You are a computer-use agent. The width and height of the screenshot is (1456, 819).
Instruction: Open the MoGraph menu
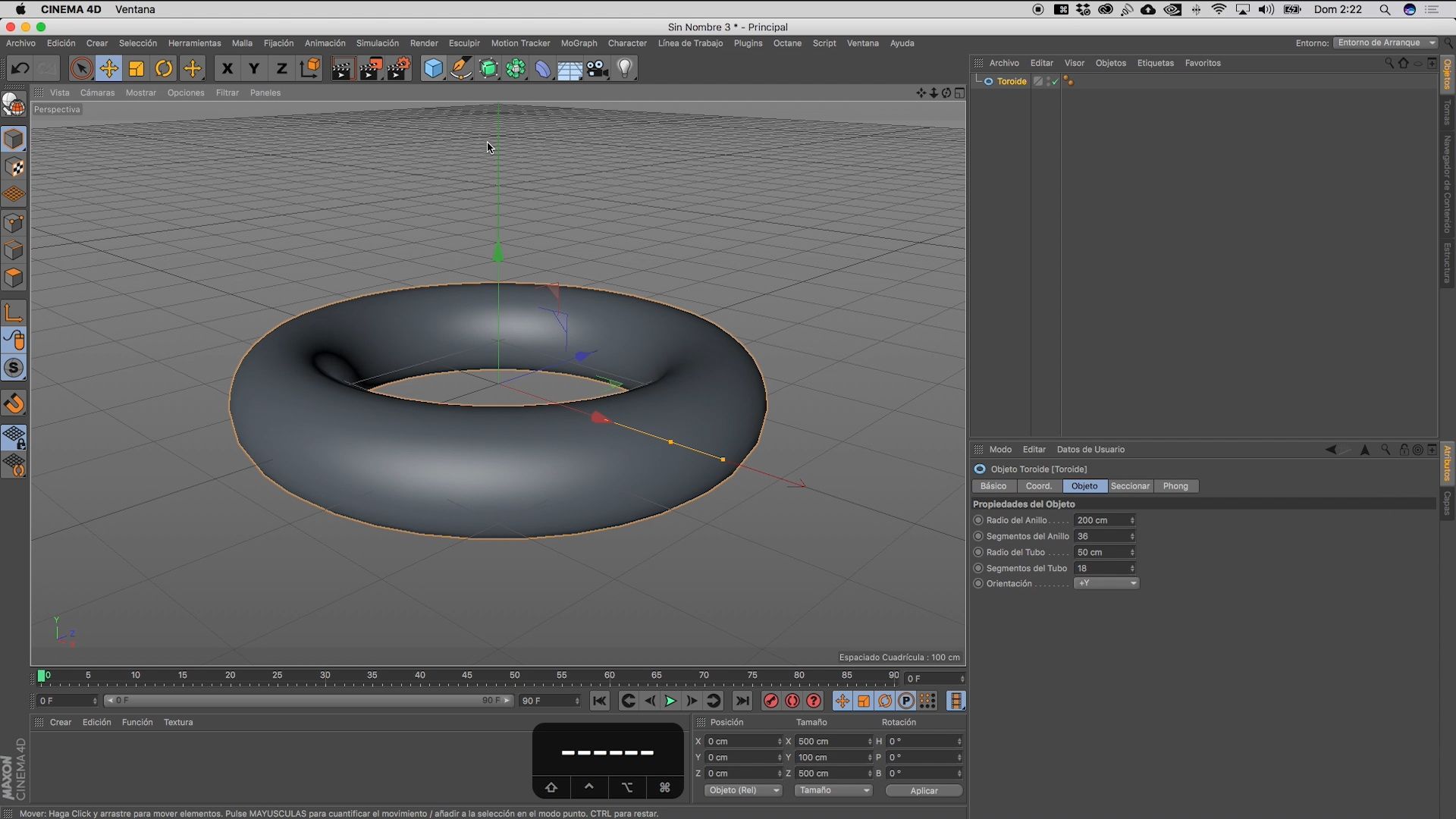tap(579, 43)
